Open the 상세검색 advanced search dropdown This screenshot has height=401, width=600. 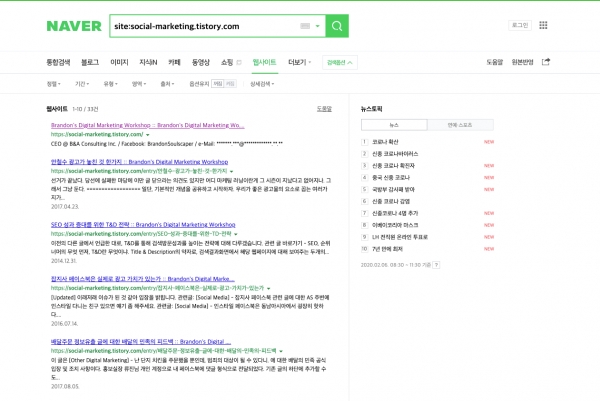(262, 84)
